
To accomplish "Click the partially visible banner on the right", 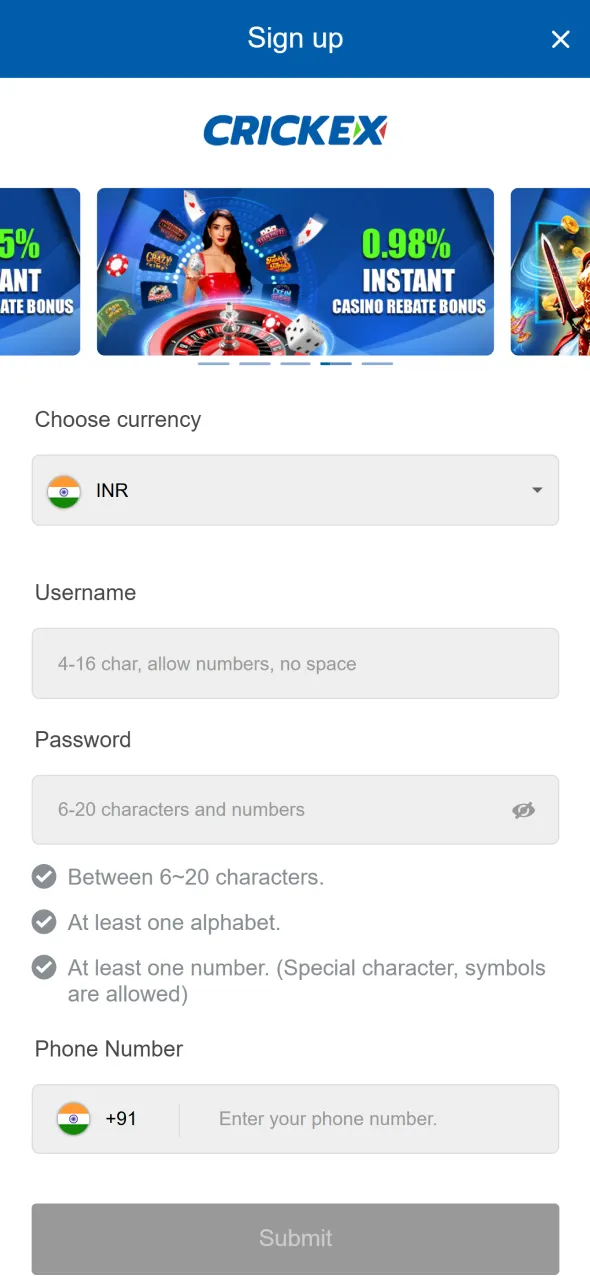I will point(550,271).
